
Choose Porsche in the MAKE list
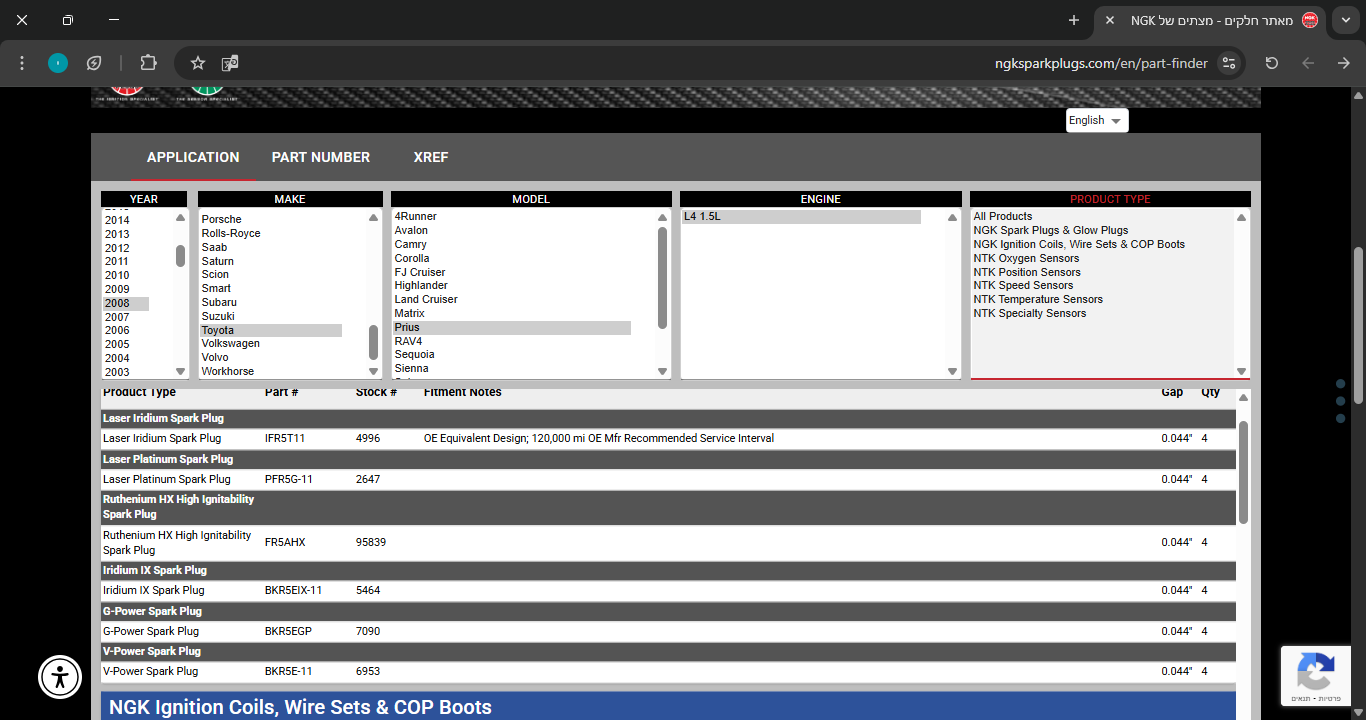tap(221, 219)
